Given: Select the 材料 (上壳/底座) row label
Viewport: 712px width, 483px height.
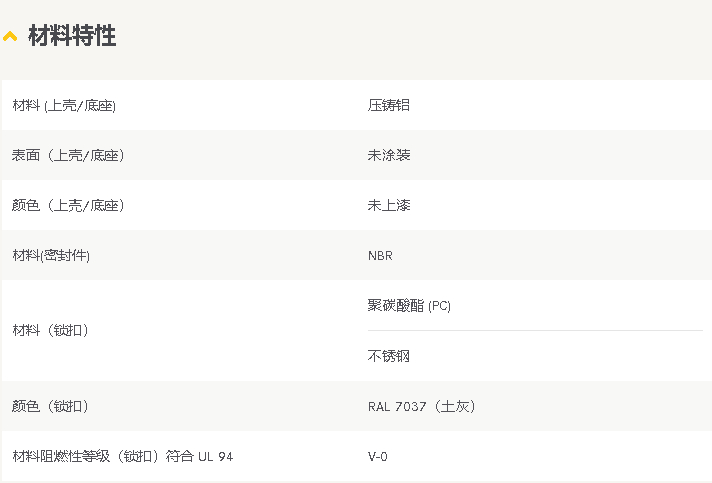Looking at the screenshot, I should 64,105.
